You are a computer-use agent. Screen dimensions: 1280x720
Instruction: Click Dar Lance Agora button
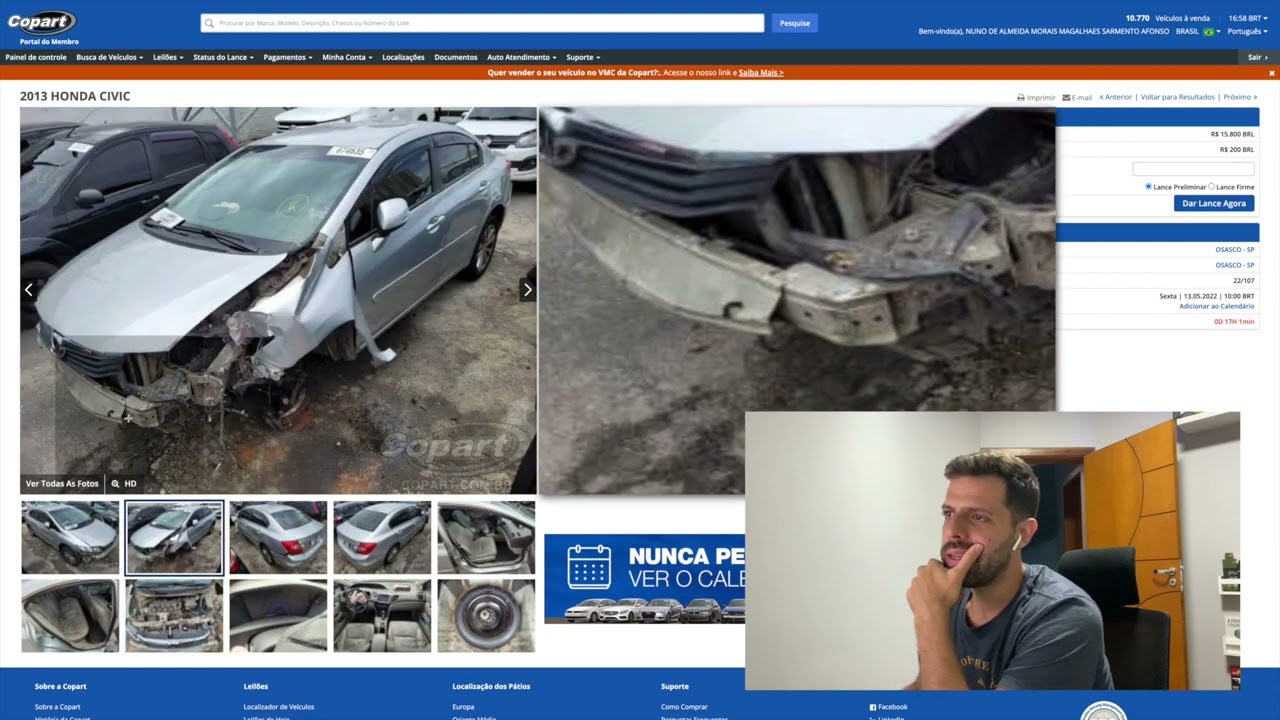pos(1214,203)
